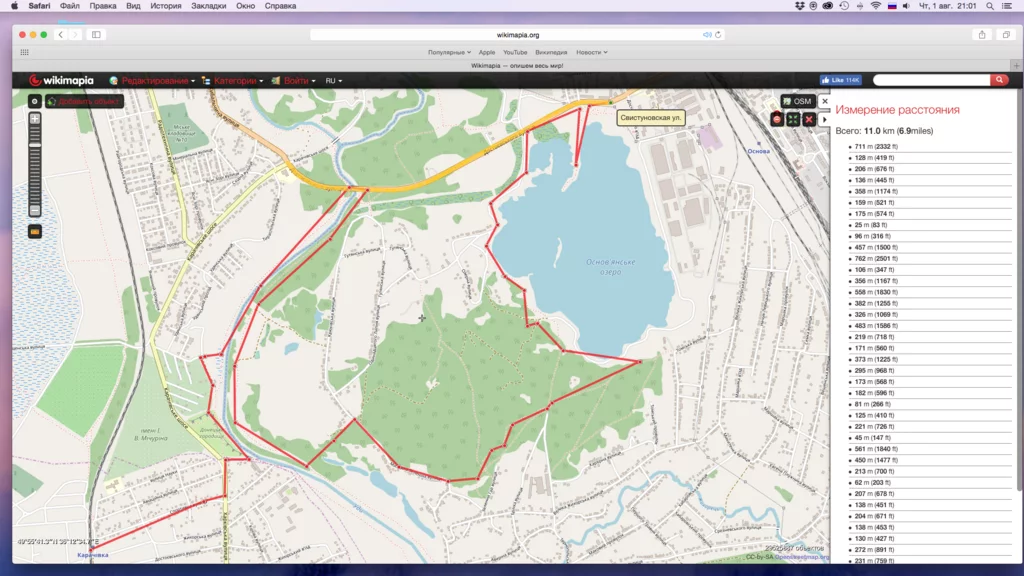The image size is (1024, 576).
Task: Zoom out with the minus button
Action: [35, 211]
